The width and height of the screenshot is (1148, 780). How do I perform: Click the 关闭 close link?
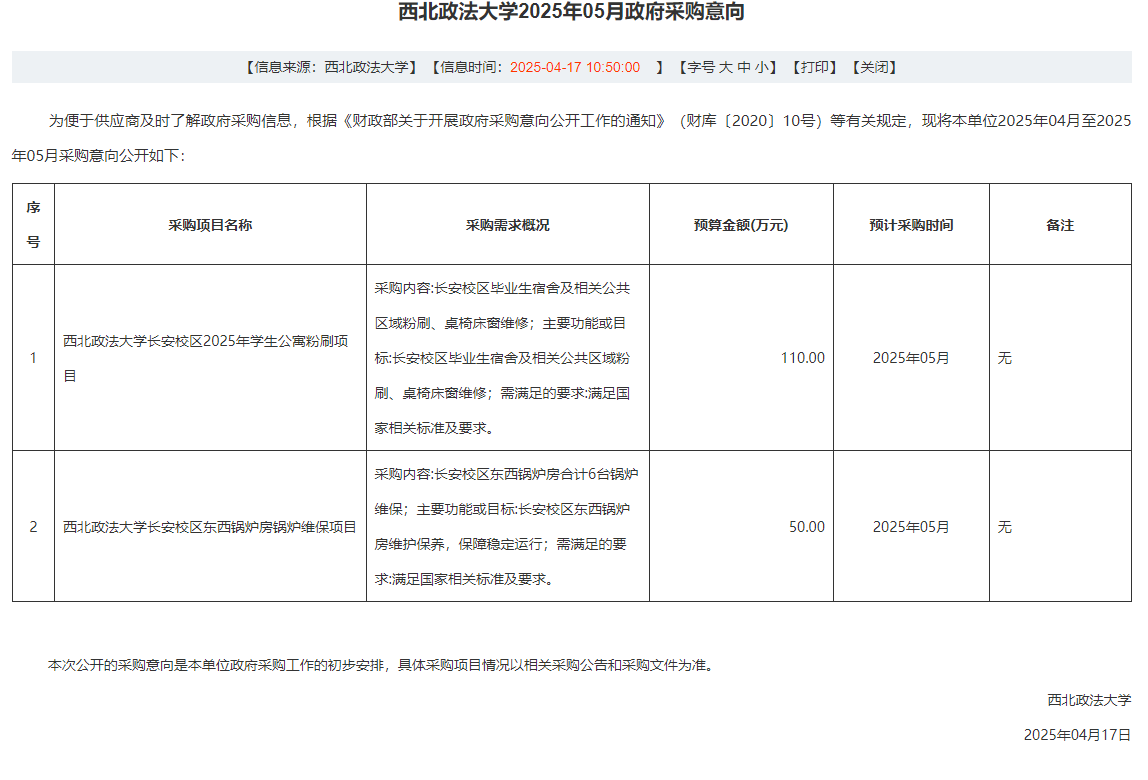[874, 67]
